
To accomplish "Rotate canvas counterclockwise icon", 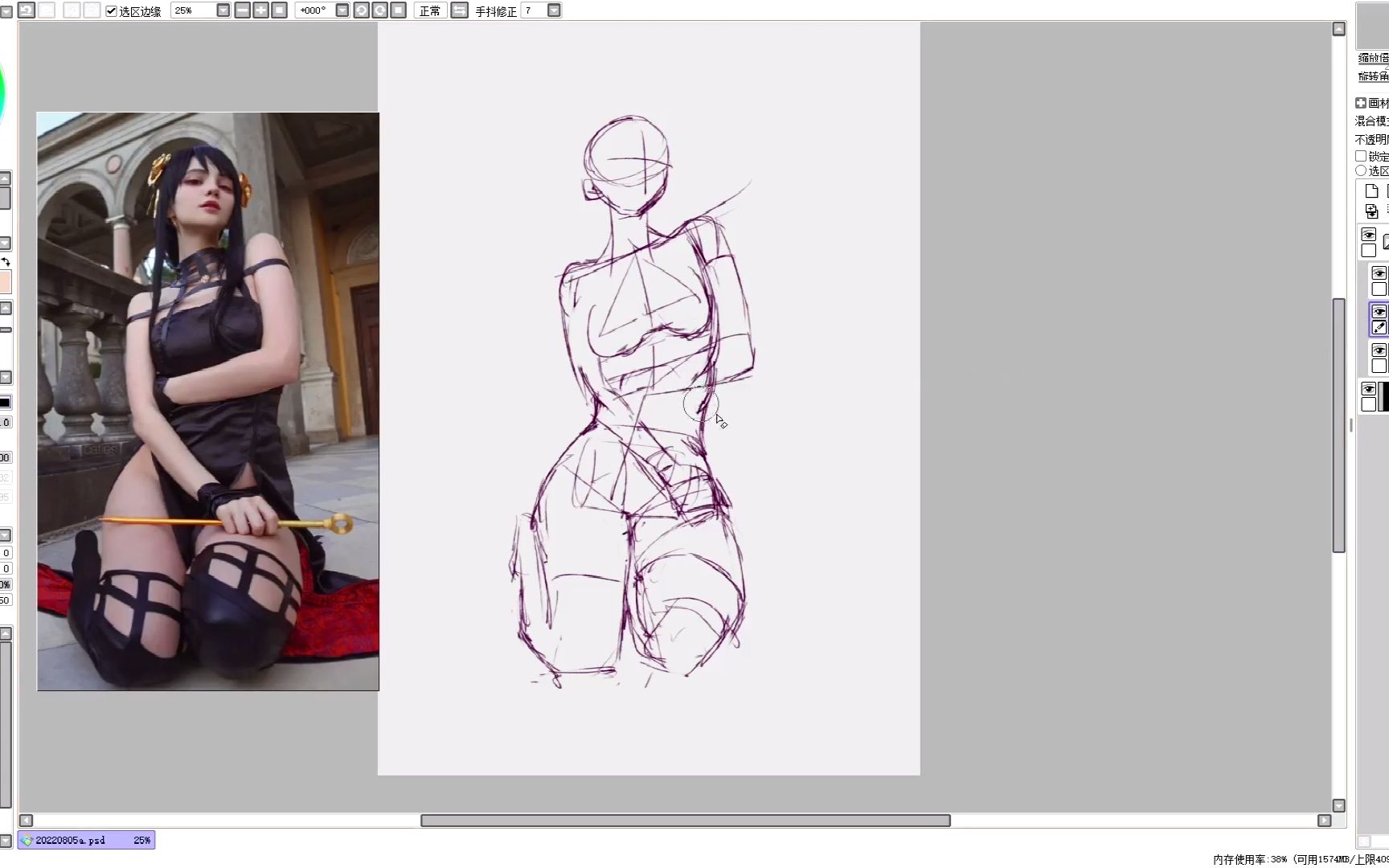I will click(361, 10).
